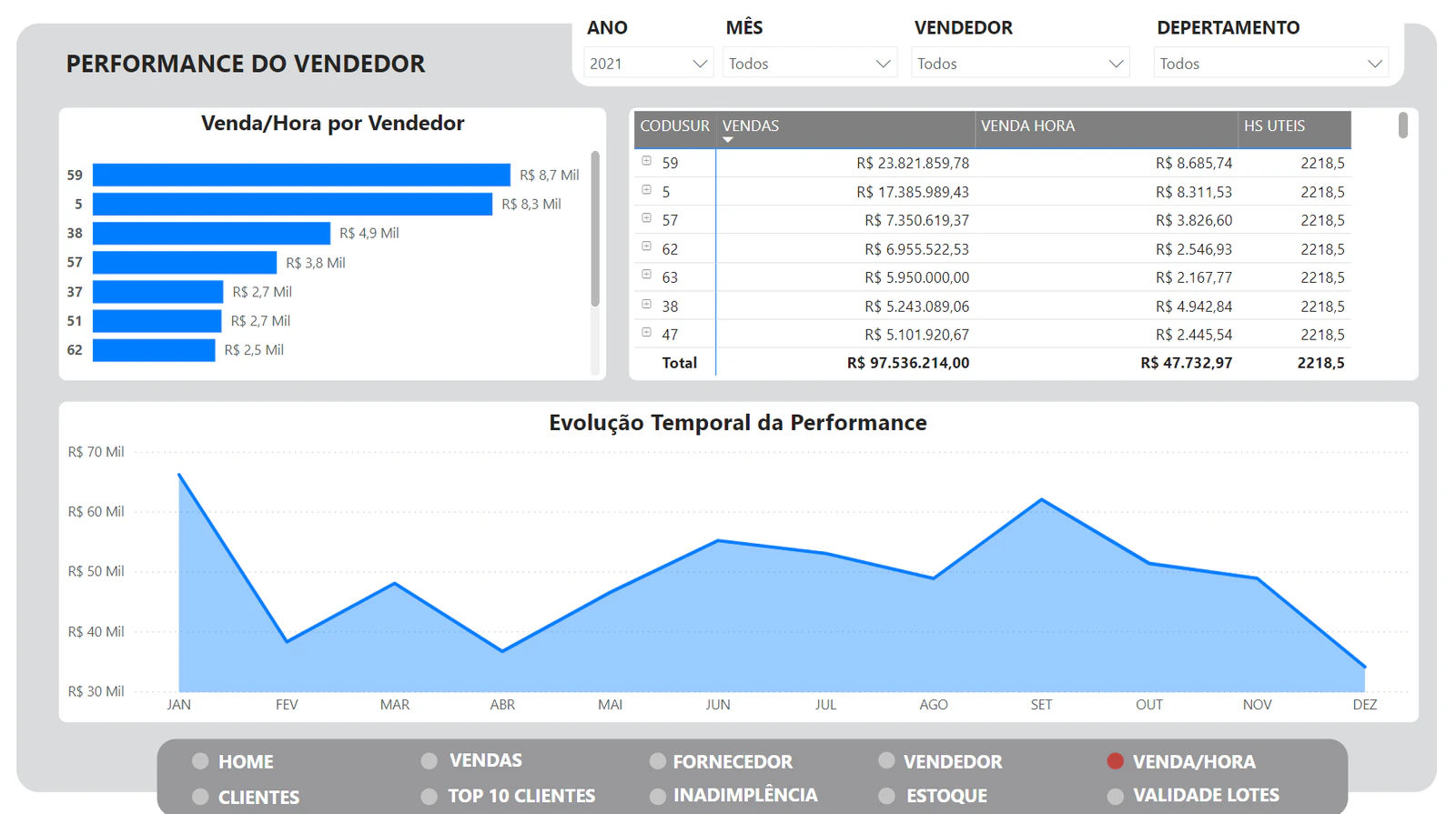Select the HOME navigation radio button

(x=200, y=761)
